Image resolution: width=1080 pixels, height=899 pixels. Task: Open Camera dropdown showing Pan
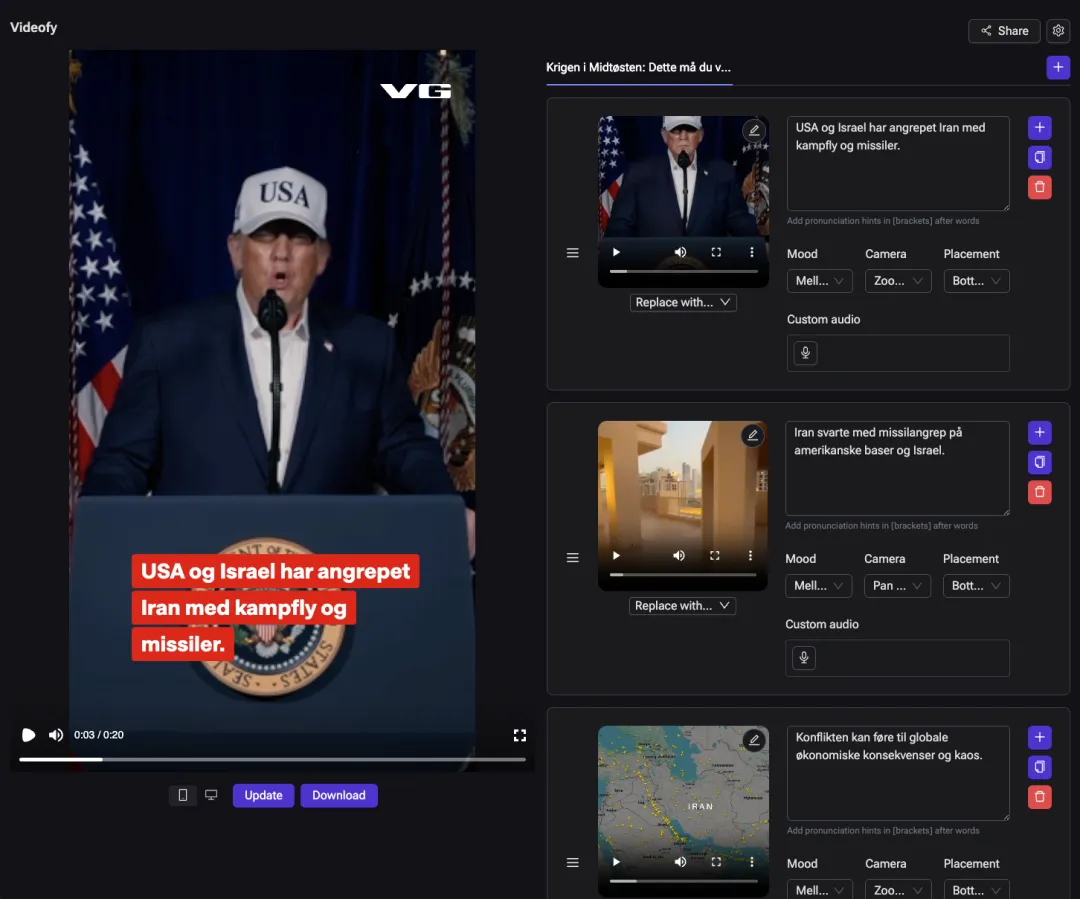click(x=897, y=586)
